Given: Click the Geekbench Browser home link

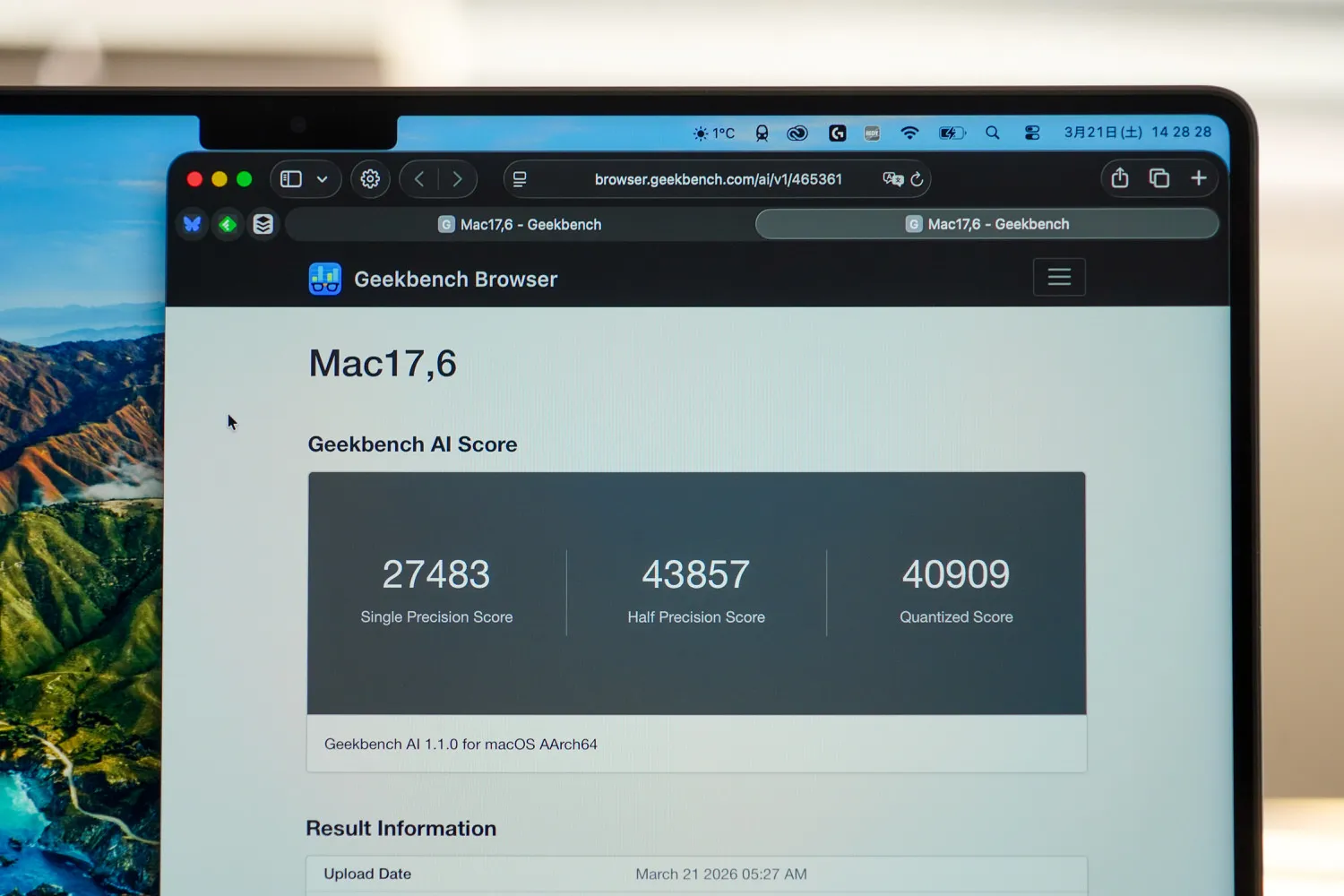Looking at the screenshot, I should pyautogui.click(x=434, y=280).
